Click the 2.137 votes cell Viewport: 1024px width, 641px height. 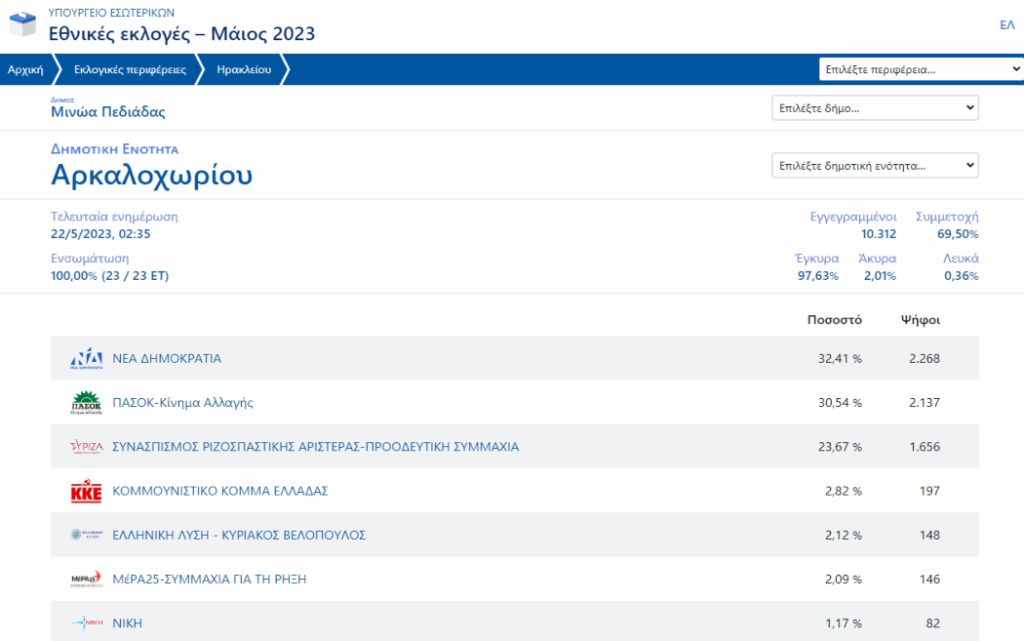coord(924,403)
